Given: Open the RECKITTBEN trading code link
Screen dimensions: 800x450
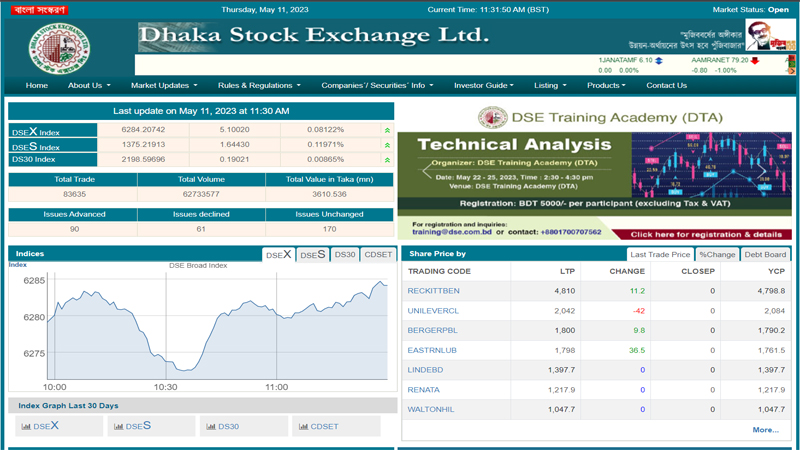Looking at the screenshot, I should tap(433, 291).
